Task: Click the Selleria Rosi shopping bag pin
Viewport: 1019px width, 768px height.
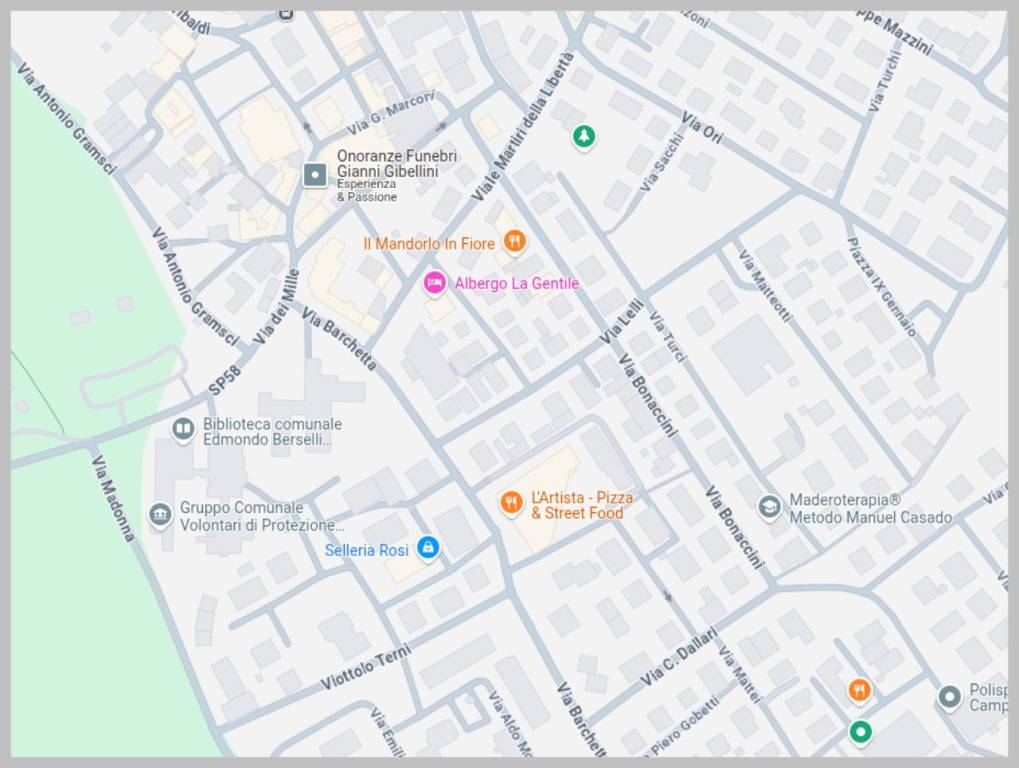Action: (x=428, y=547)
